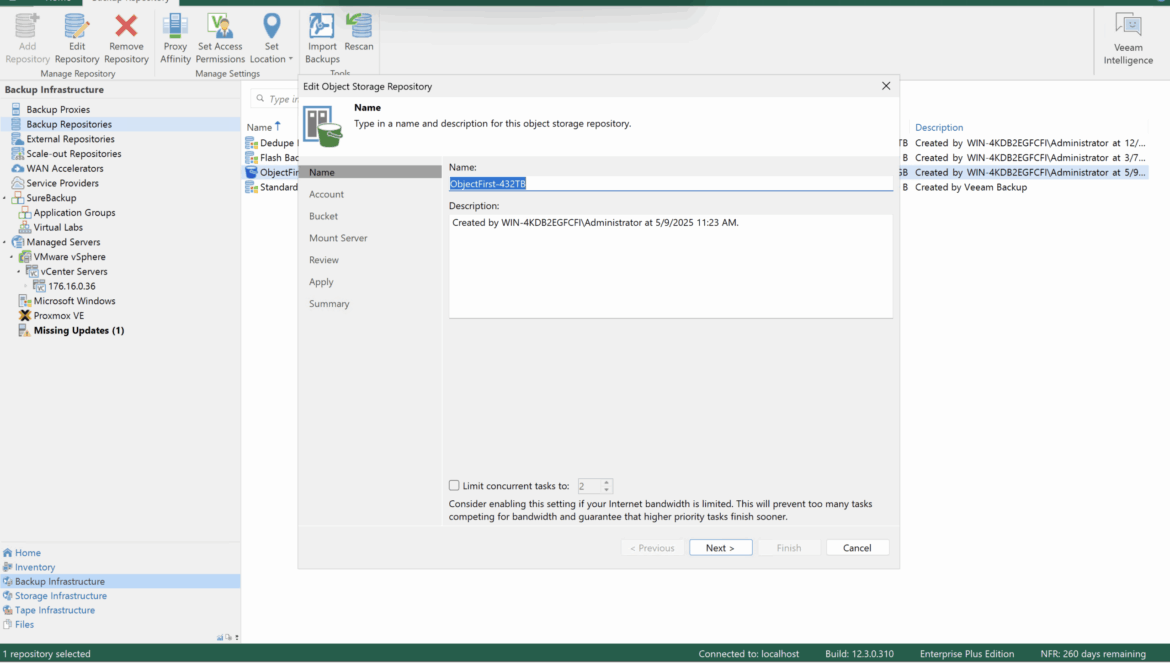
Task: Select the Bucket wizard step
Action: click(323, 216)
